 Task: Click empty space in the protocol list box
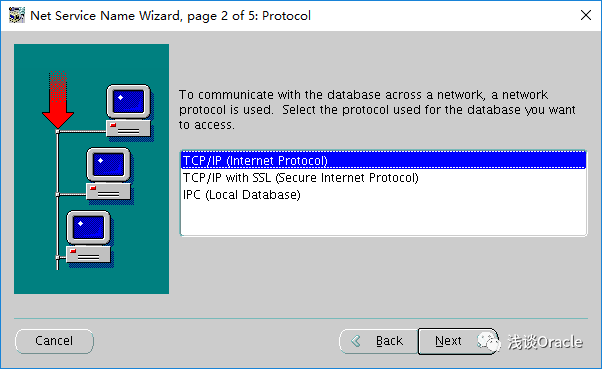[x=383, y=219]
